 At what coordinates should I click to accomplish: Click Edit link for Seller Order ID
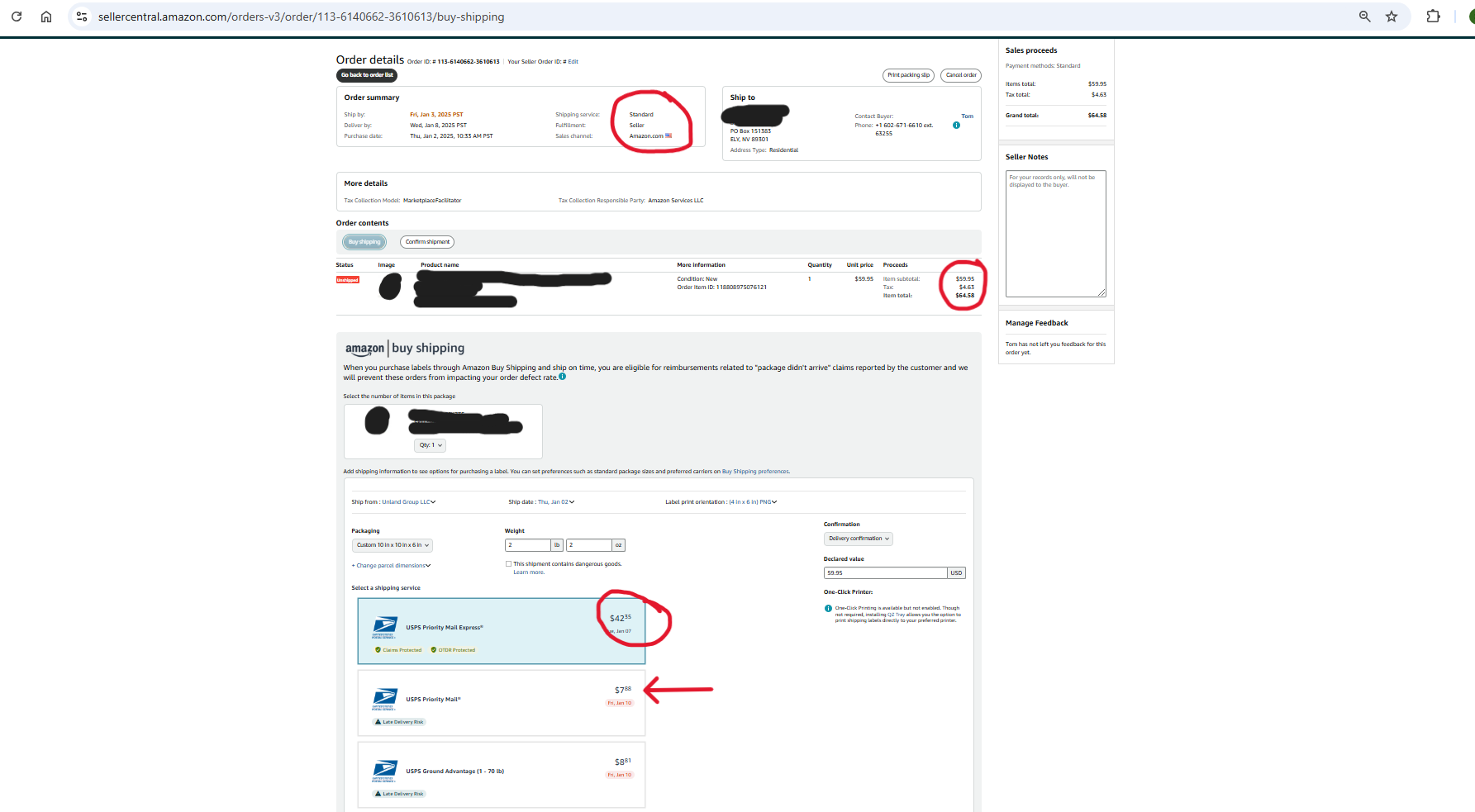click(573, 62)
